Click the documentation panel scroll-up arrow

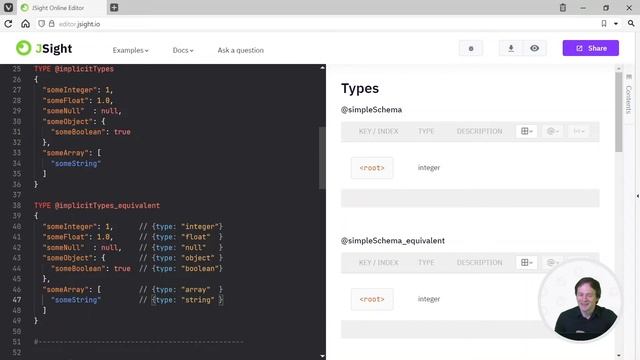point(619,69)
